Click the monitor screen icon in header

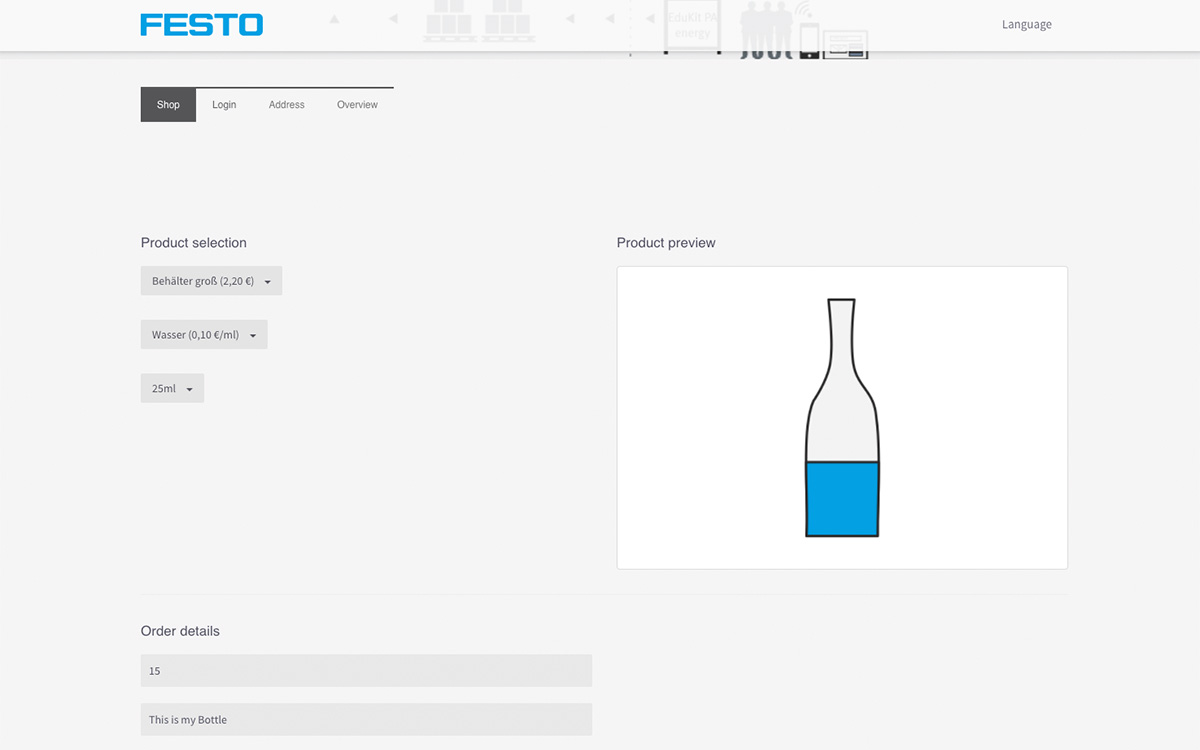point(845,45)
